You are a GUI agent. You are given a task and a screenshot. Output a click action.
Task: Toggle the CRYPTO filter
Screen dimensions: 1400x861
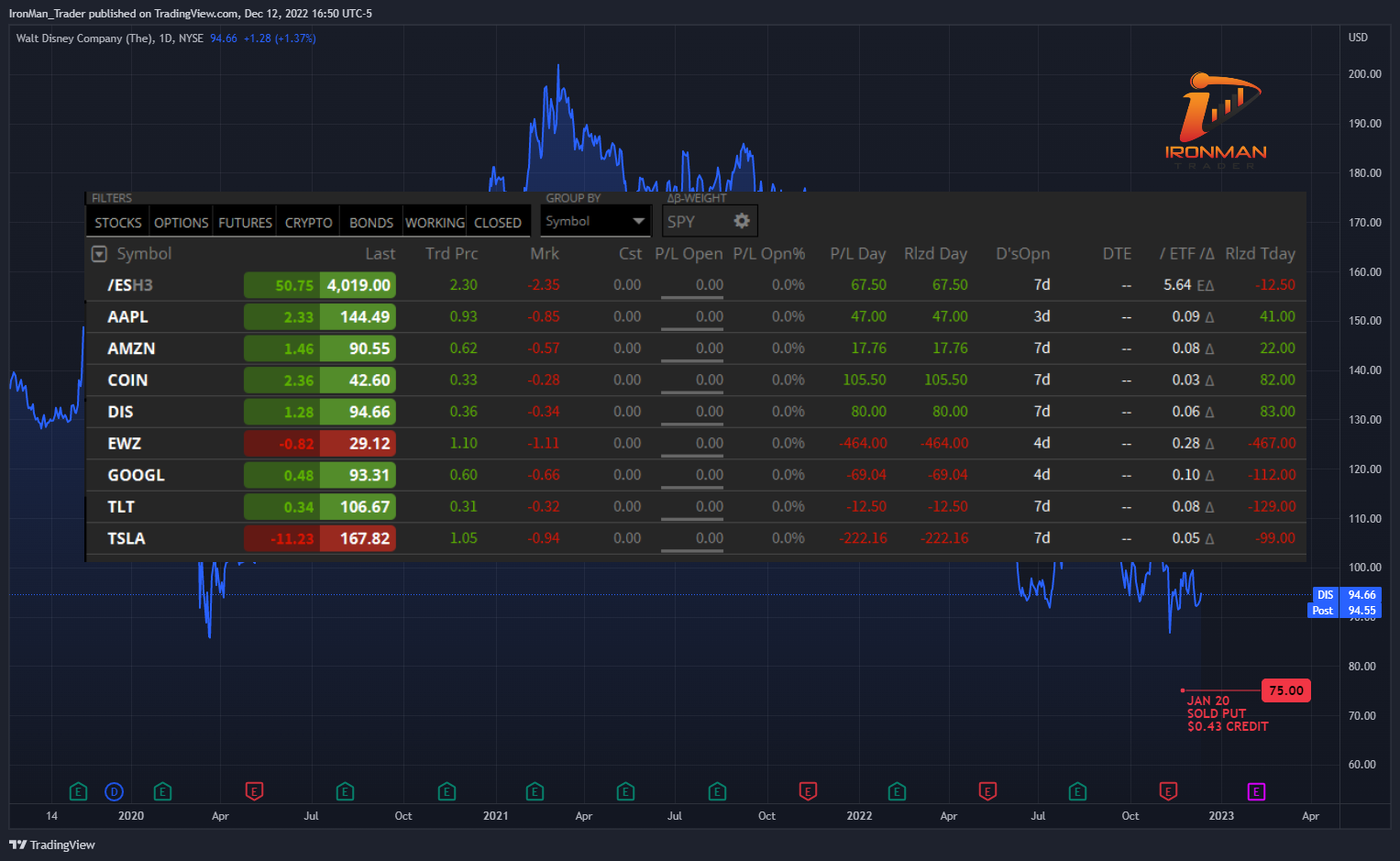tap(308, 223)
